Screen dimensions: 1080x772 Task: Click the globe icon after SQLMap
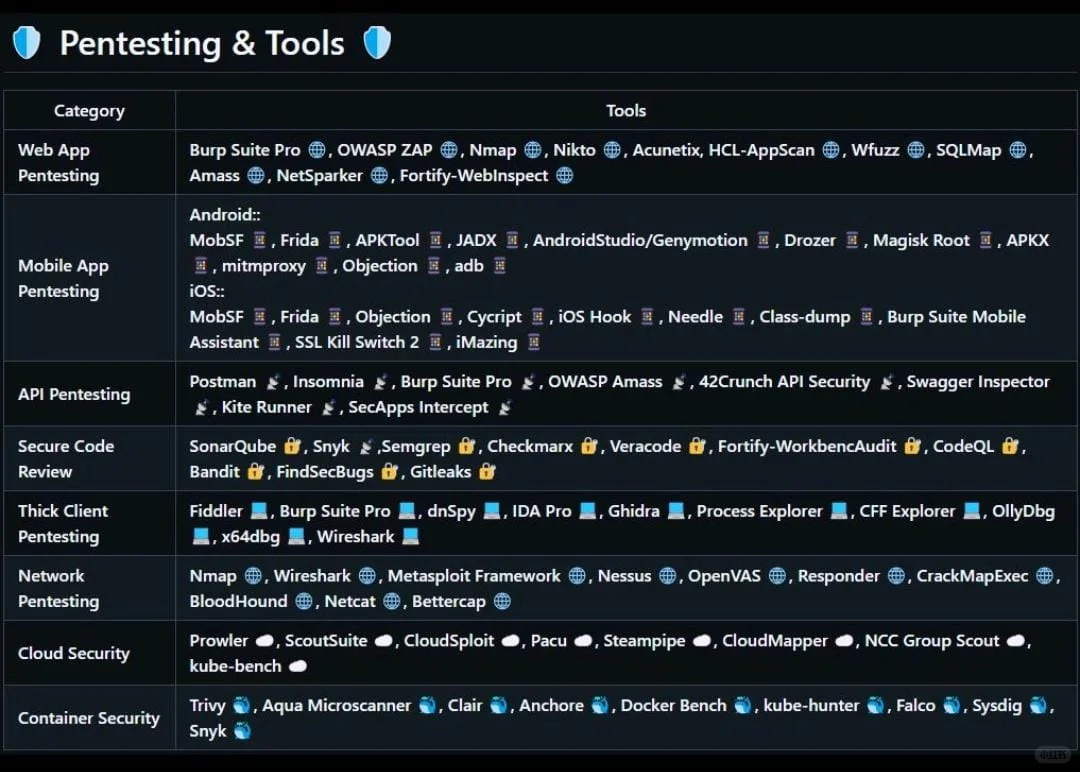pos(1018,150)
